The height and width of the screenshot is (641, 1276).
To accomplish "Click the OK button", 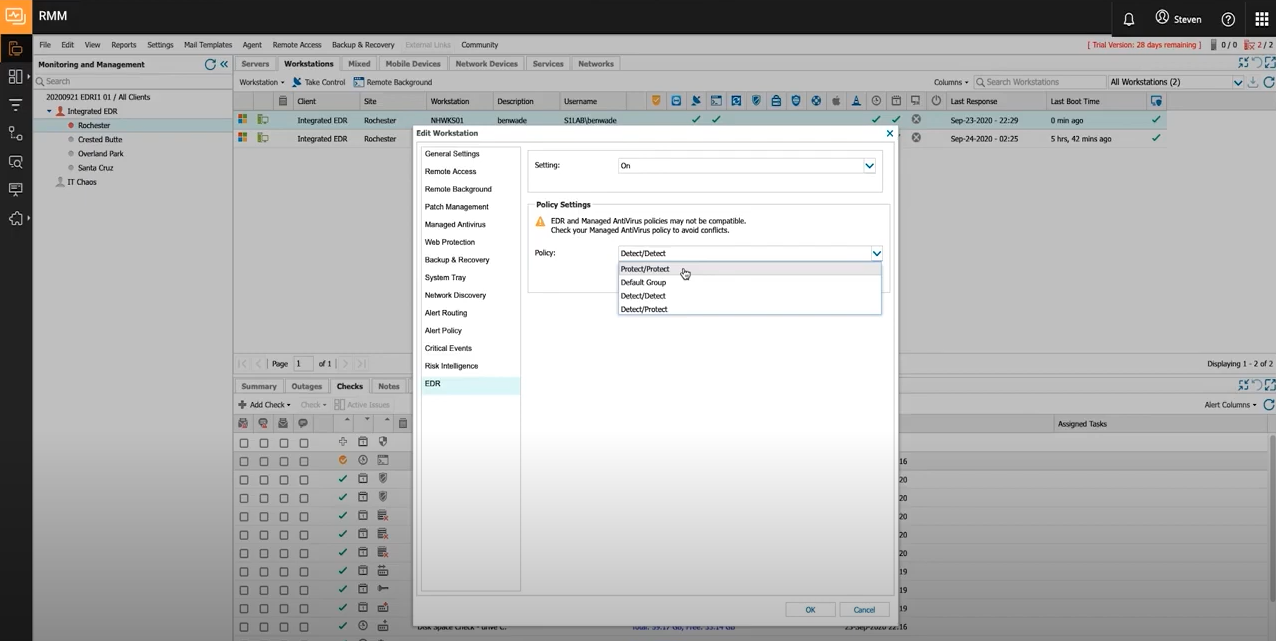I will (x=810, y=609).
